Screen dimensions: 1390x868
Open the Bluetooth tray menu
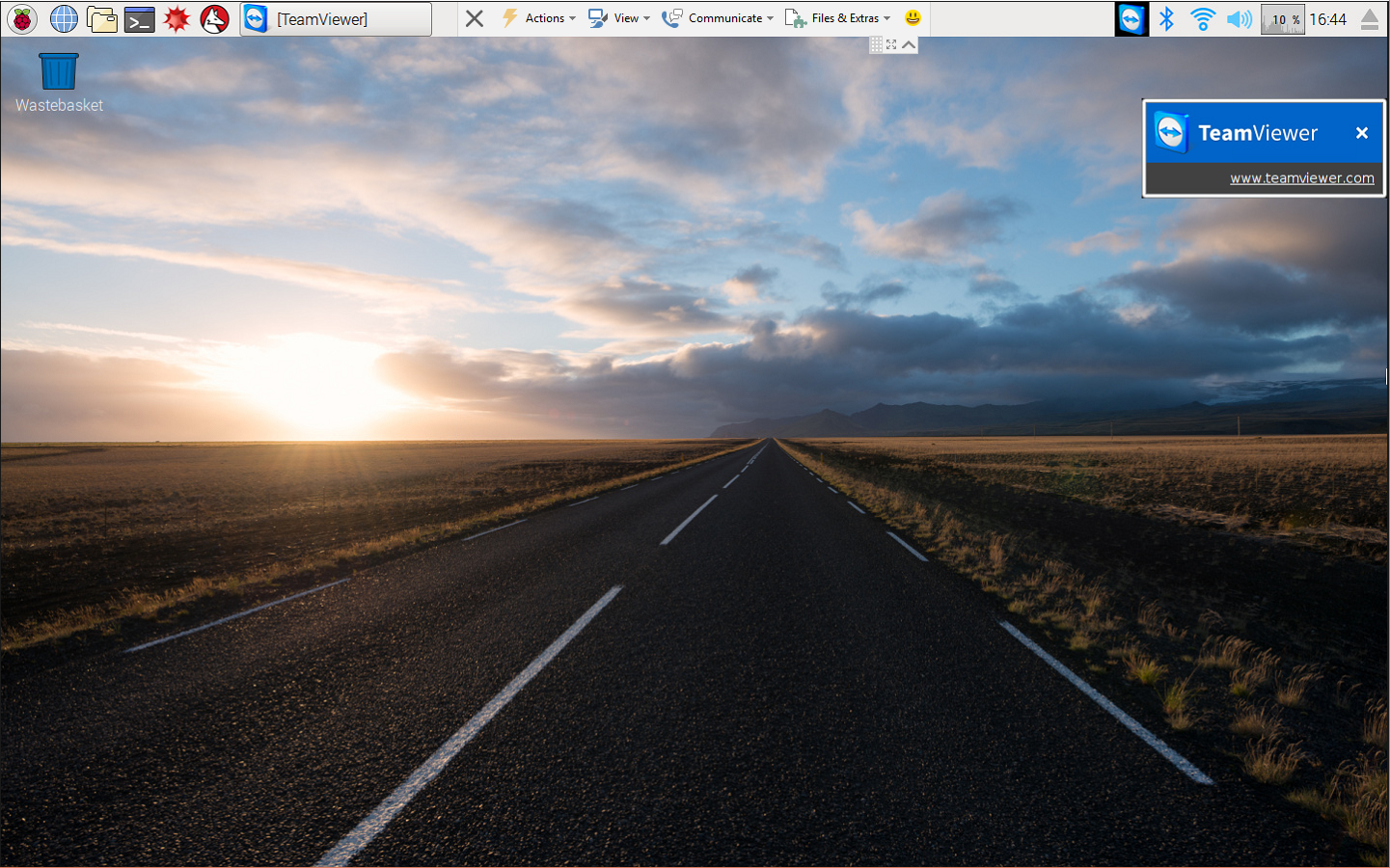point(1167,18)
